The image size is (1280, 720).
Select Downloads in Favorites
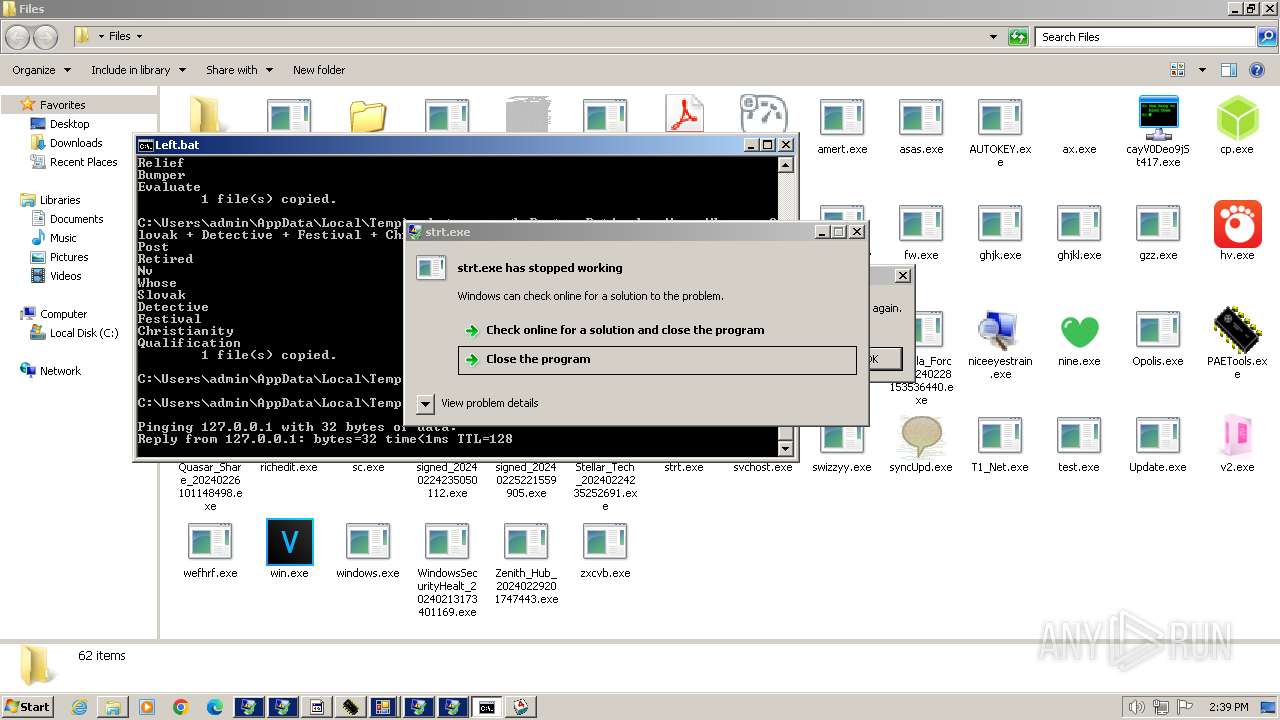[x=76, y=143]
